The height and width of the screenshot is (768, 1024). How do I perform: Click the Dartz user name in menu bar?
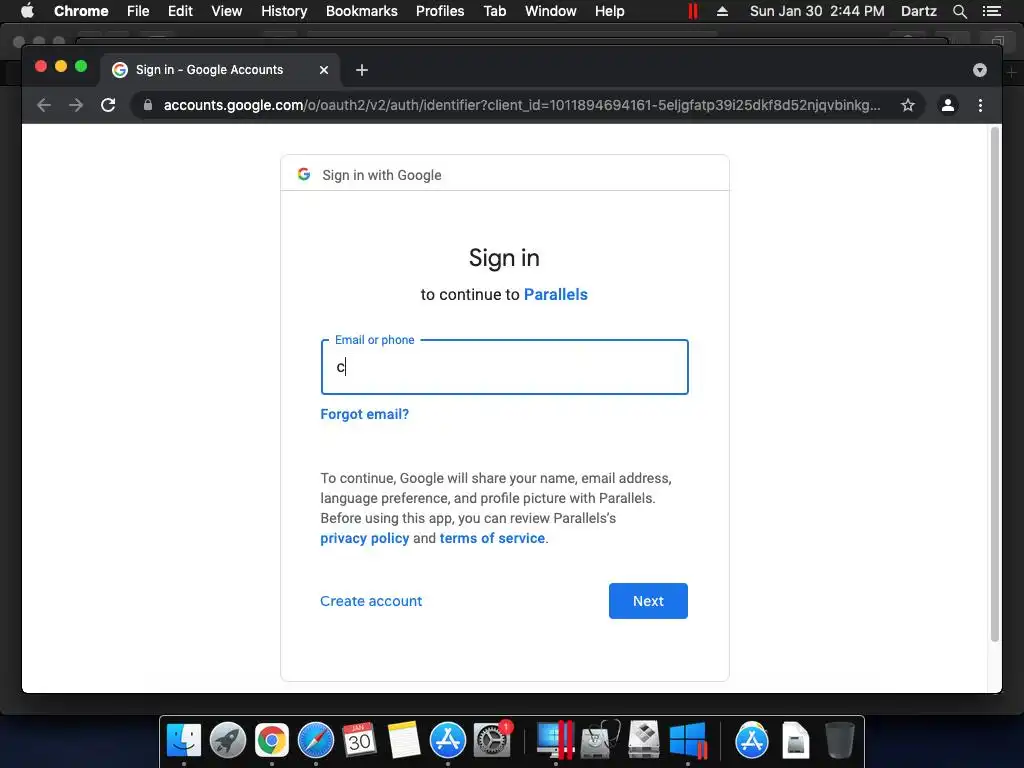click(918, 11)
